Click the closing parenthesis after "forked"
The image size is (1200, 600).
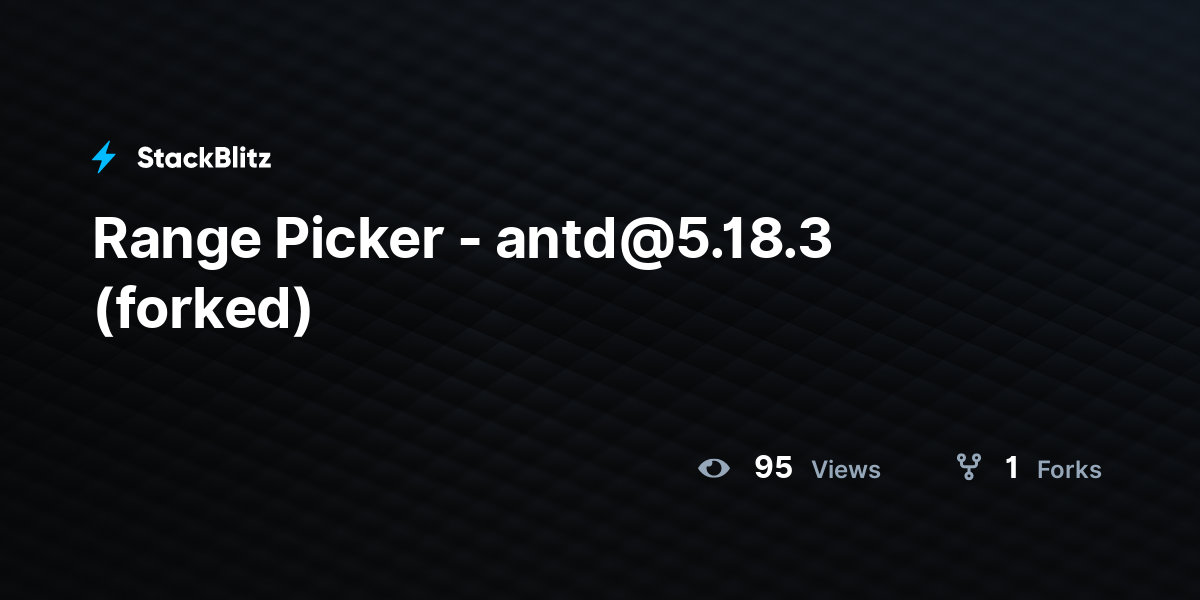pos(304,312)
